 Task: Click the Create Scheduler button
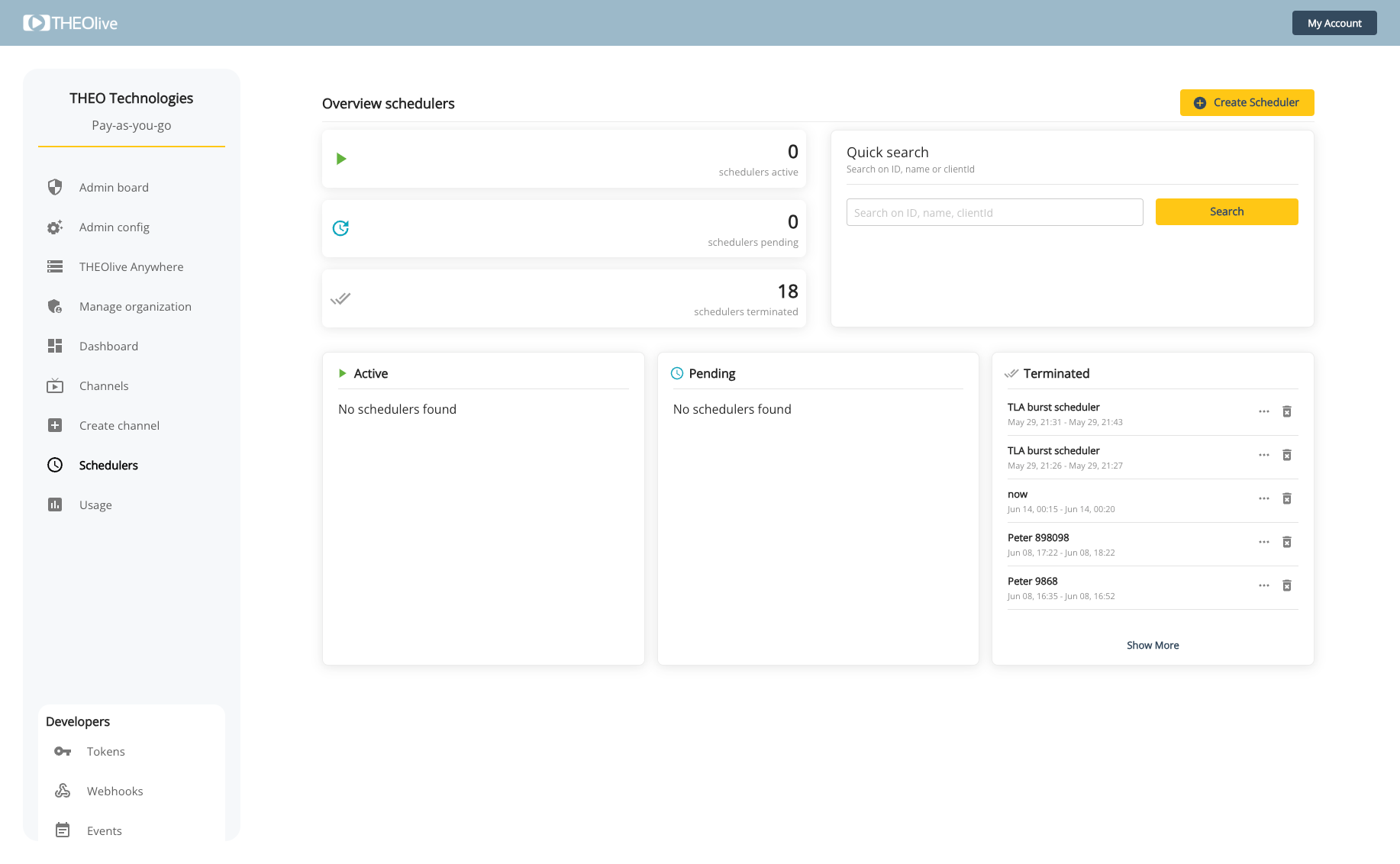1247,102
